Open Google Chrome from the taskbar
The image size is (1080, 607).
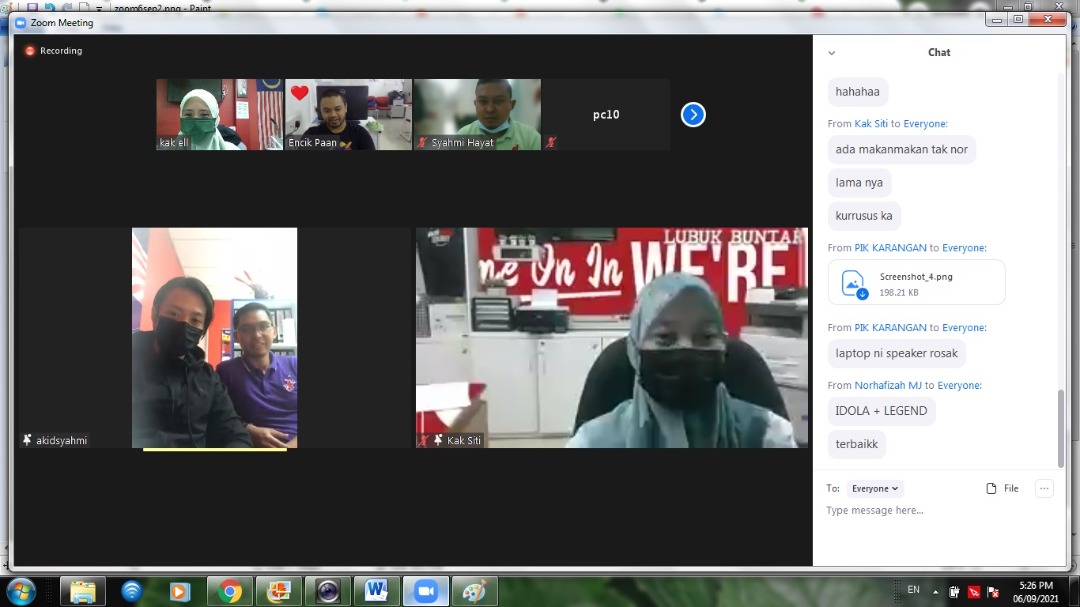point(230,591)
